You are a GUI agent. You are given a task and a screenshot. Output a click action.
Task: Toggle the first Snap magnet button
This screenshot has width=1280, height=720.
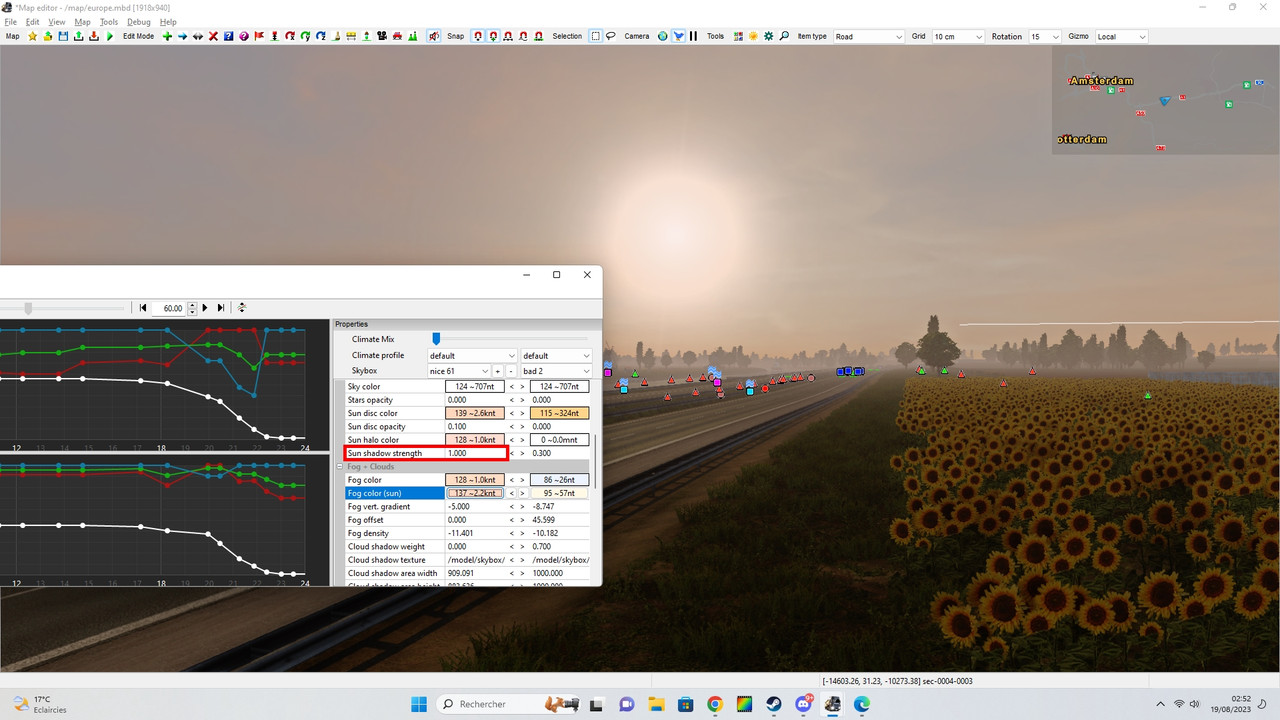tap(478, 36)
